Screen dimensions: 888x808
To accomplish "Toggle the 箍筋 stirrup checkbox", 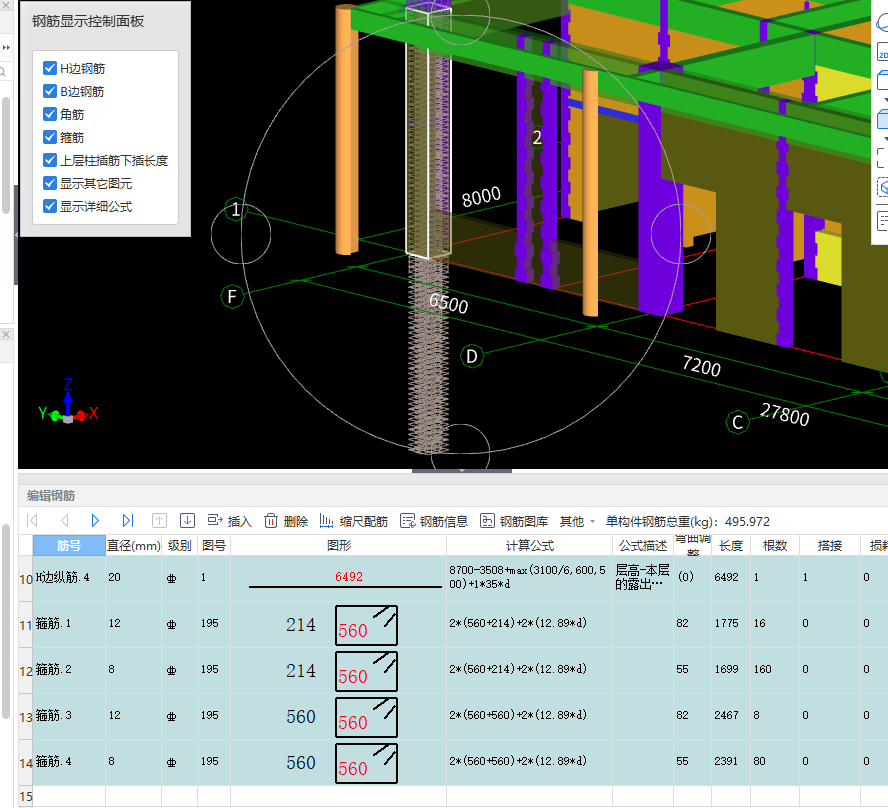I will (50, 137).
